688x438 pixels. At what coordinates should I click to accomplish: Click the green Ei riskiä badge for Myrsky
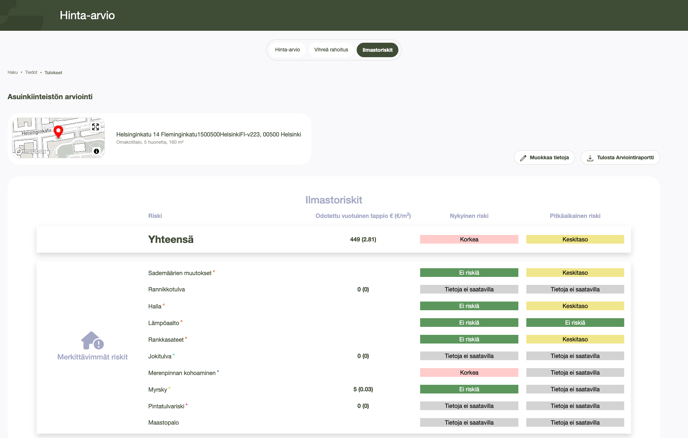point(468,389)
